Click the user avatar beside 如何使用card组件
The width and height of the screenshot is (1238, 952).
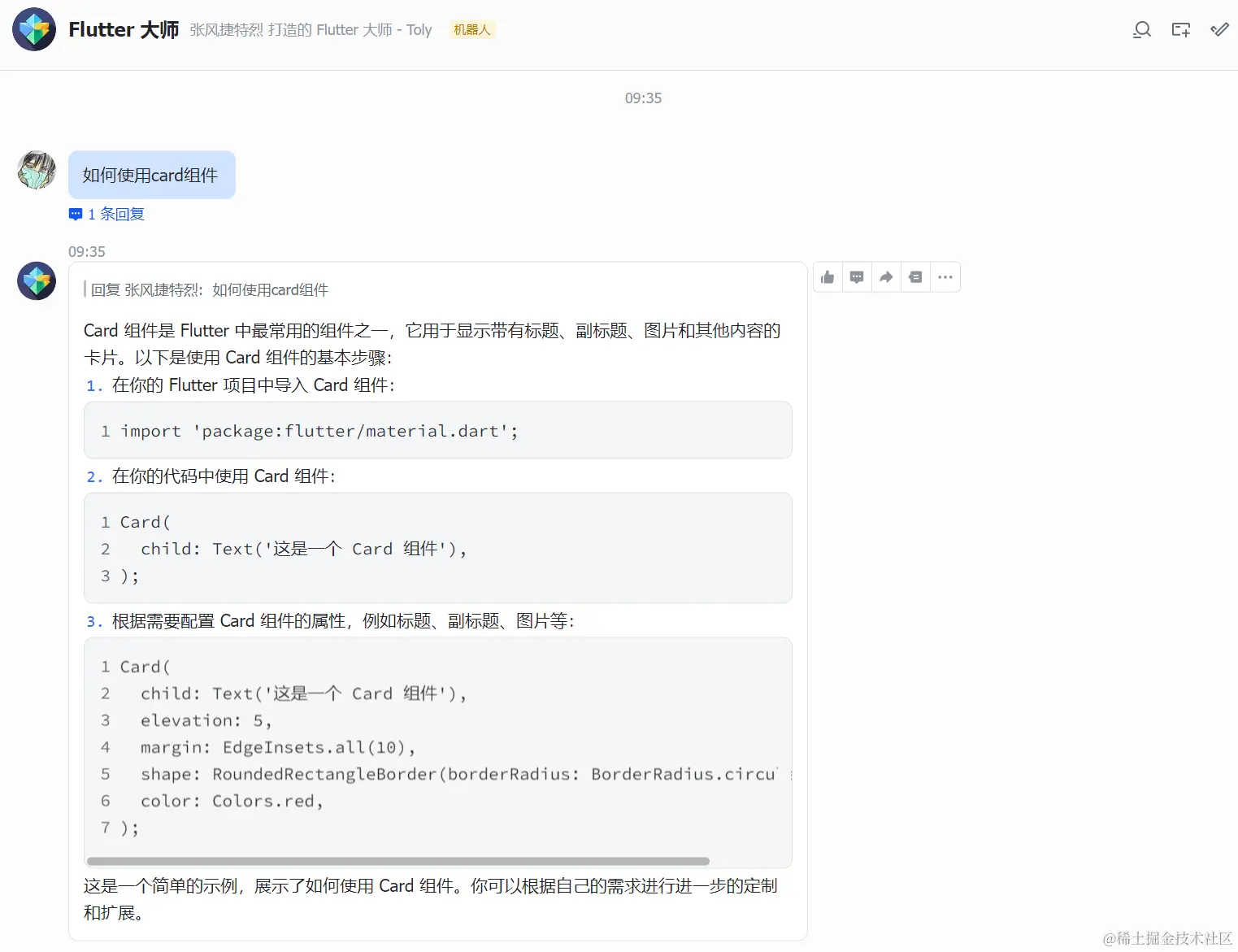(37, 170)
